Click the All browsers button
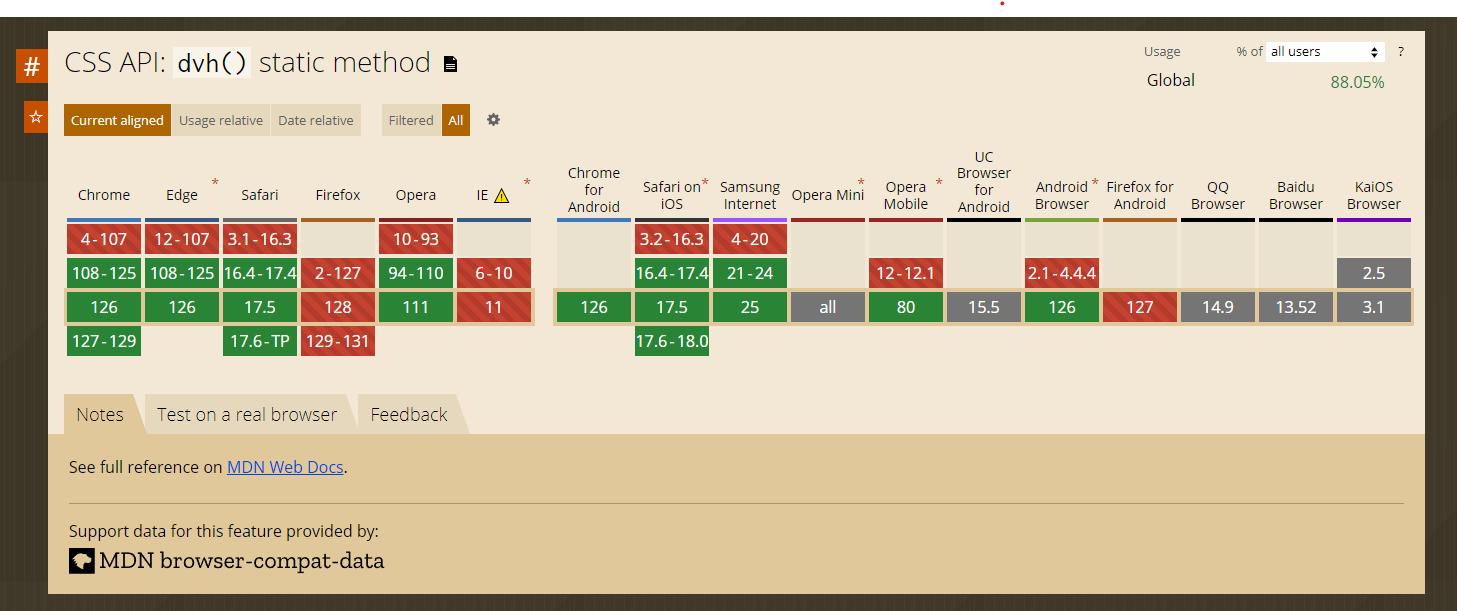Viewport: 1457px width, 611px height. (x=456, y=119)
